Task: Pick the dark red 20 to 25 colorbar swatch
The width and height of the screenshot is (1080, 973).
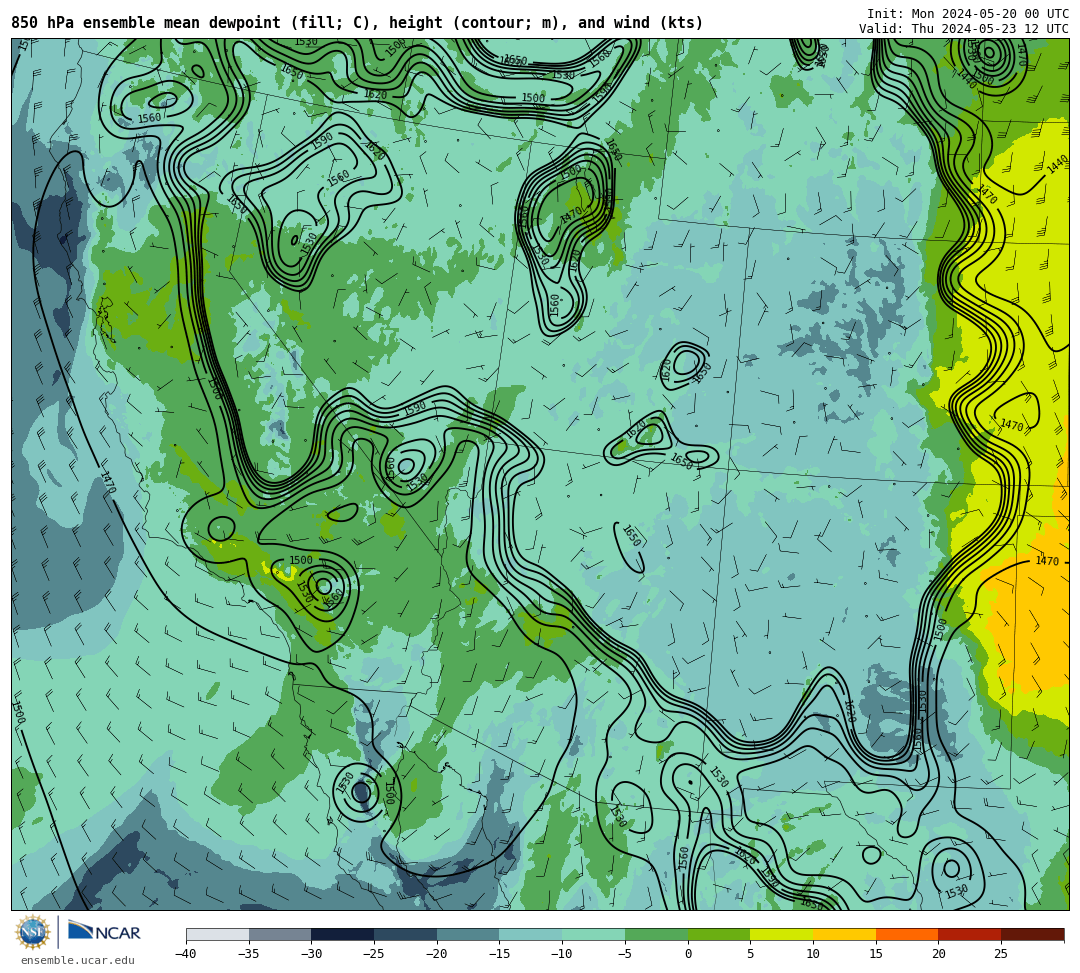Action: [969, 934]
